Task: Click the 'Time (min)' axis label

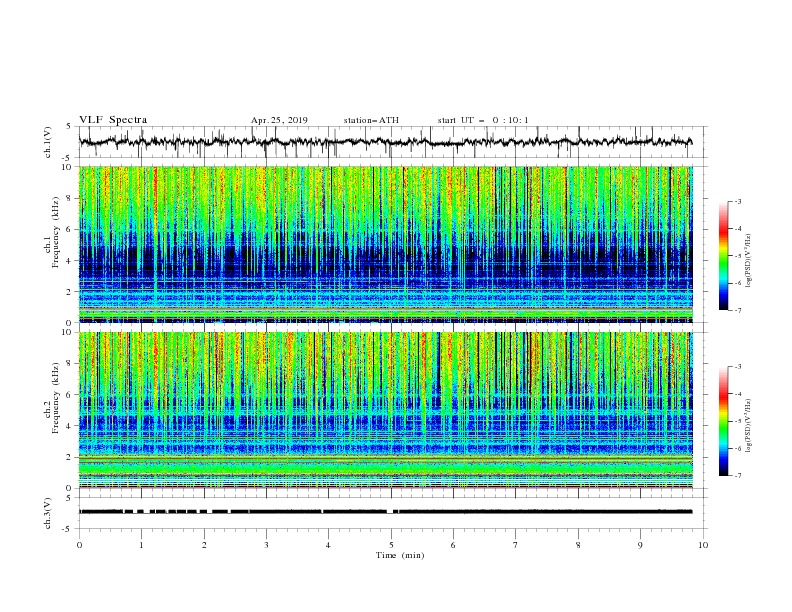Action: tap(400, 555)
